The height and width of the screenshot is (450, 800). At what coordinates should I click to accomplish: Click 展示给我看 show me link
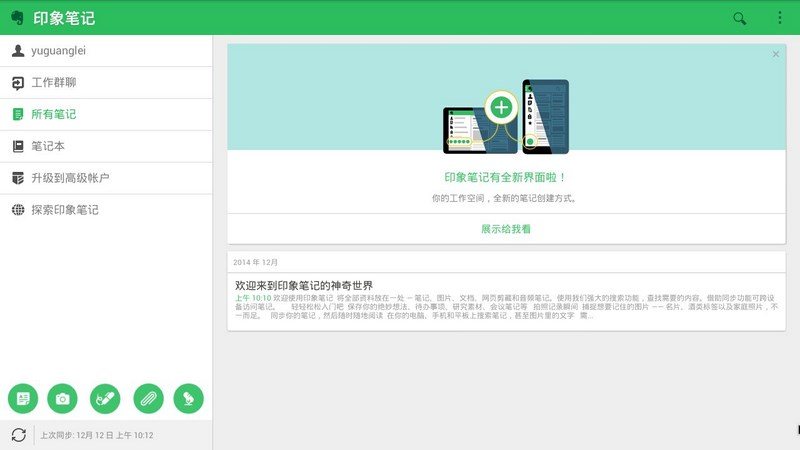[x=506, y=229]
